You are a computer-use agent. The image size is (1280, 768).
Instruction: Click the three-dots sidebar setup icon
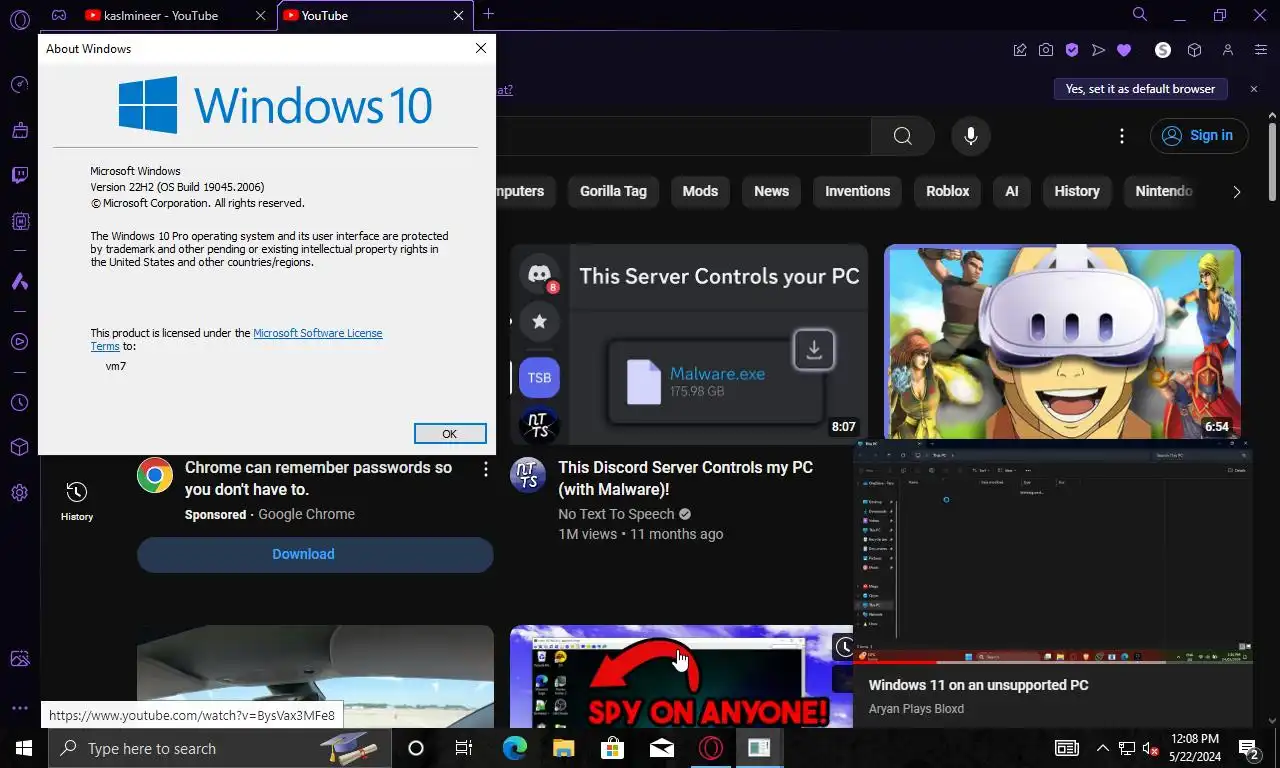(x=19, y=708)
